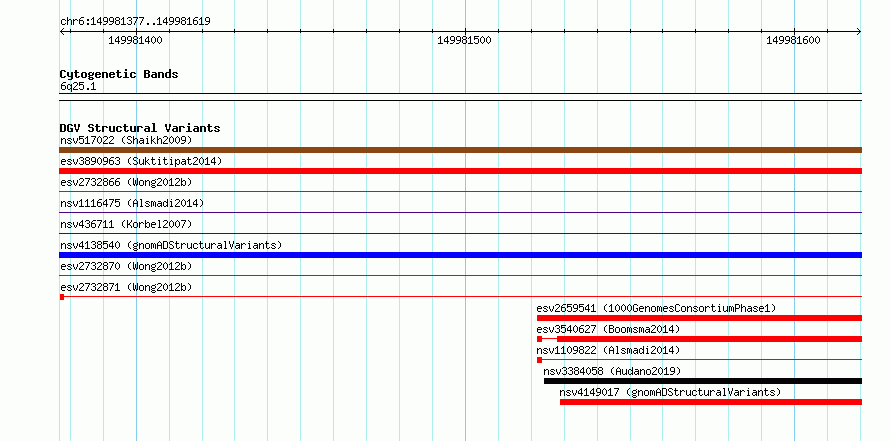Screen dimensions: 890x441
Task: Select esv3540627 (Boomsma2014) label
Action: 608,329
